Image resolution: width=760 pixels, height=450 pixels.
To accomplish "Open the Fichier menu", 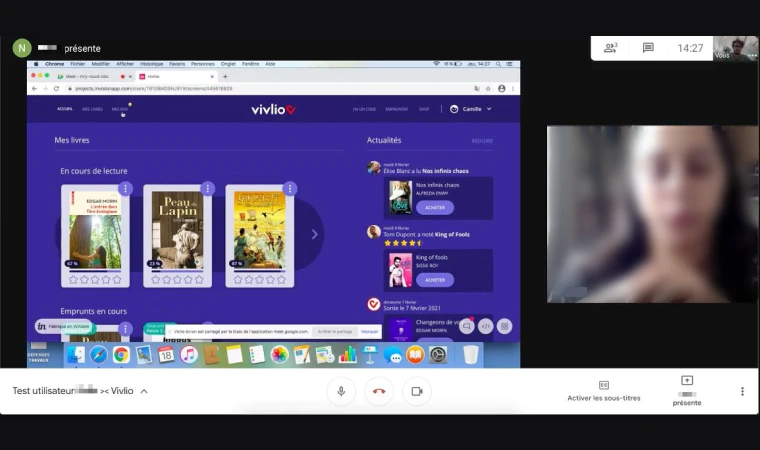I will click(78, 64).
